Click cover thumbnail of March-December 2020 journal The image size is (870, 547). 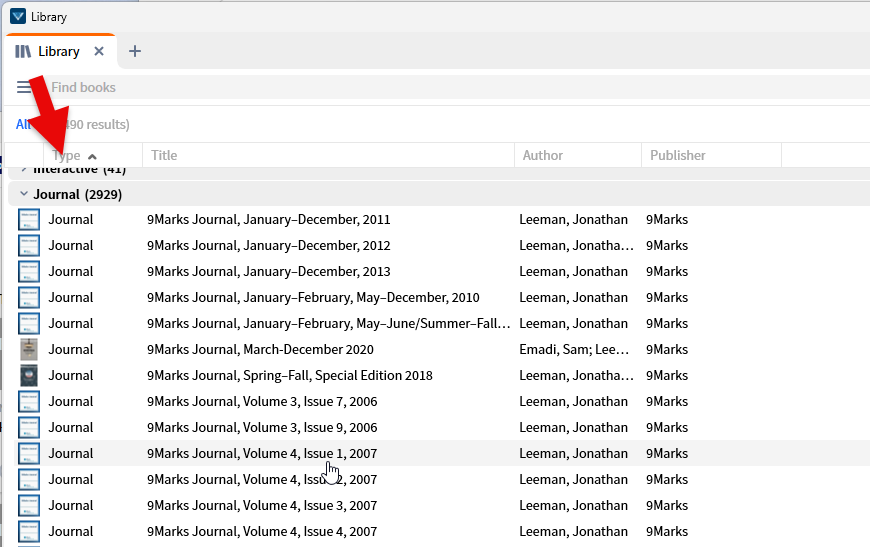click(29, 350)
